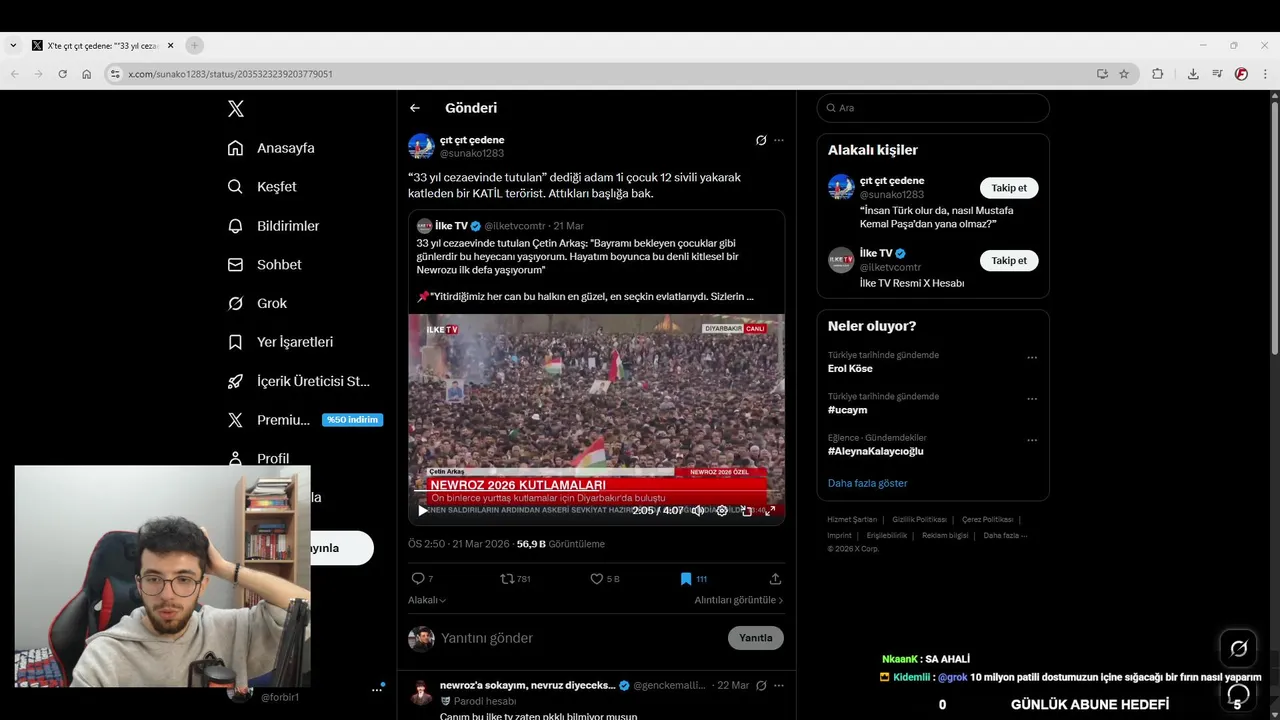
Task: Open browser downloads
Action: pyautogui.click(x=1193, y=74)
